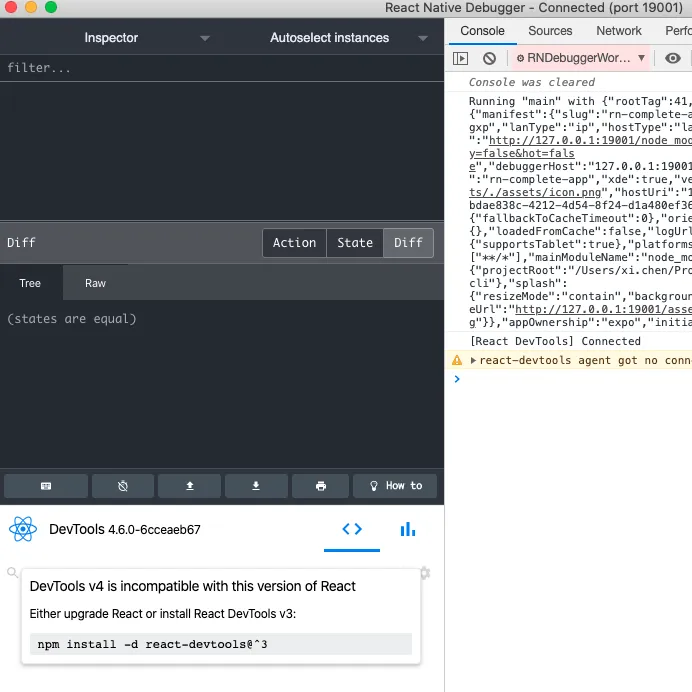The image size is (692, 692).
Task: Click the console prompt input line
Action: point(574,379)
